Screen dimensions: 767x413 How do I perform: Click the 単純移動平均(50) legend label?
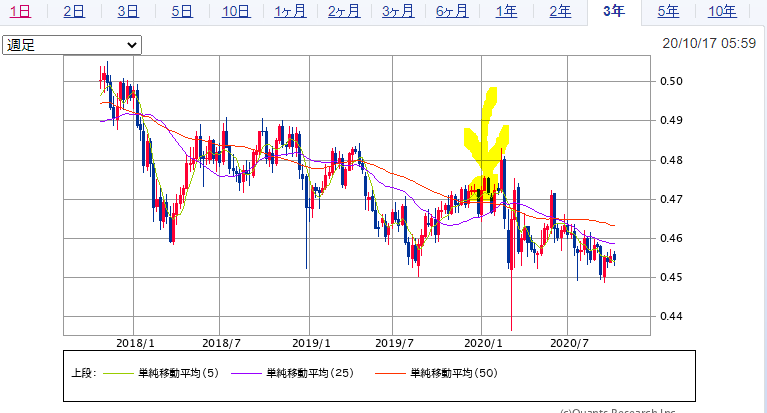(454, 373)
